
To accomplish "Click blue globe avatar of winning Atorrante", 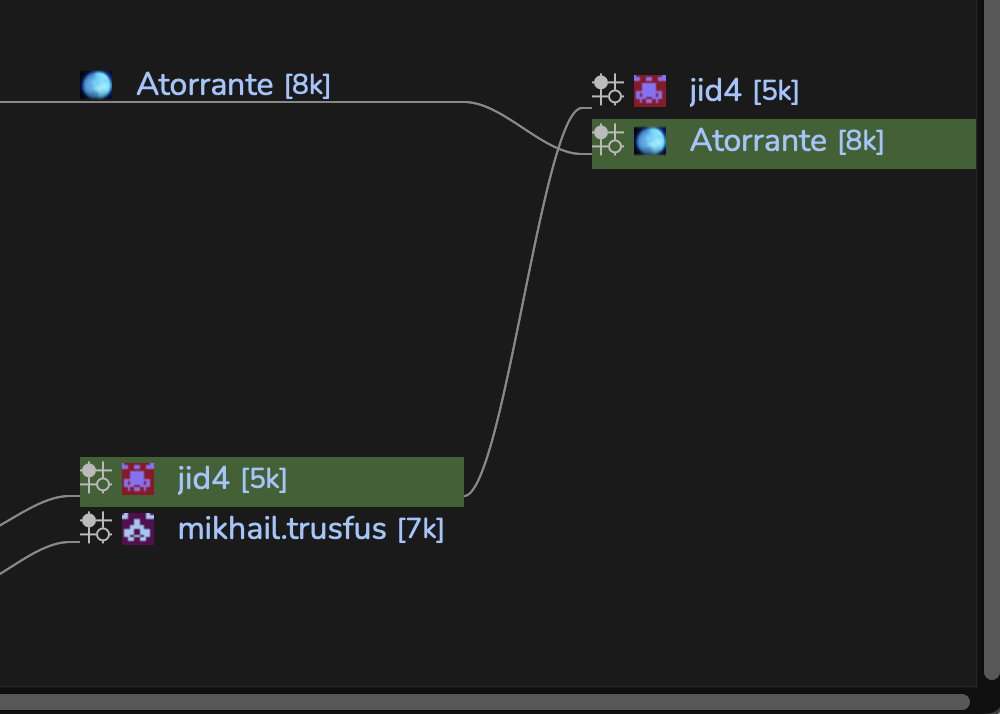I will 650,141.
